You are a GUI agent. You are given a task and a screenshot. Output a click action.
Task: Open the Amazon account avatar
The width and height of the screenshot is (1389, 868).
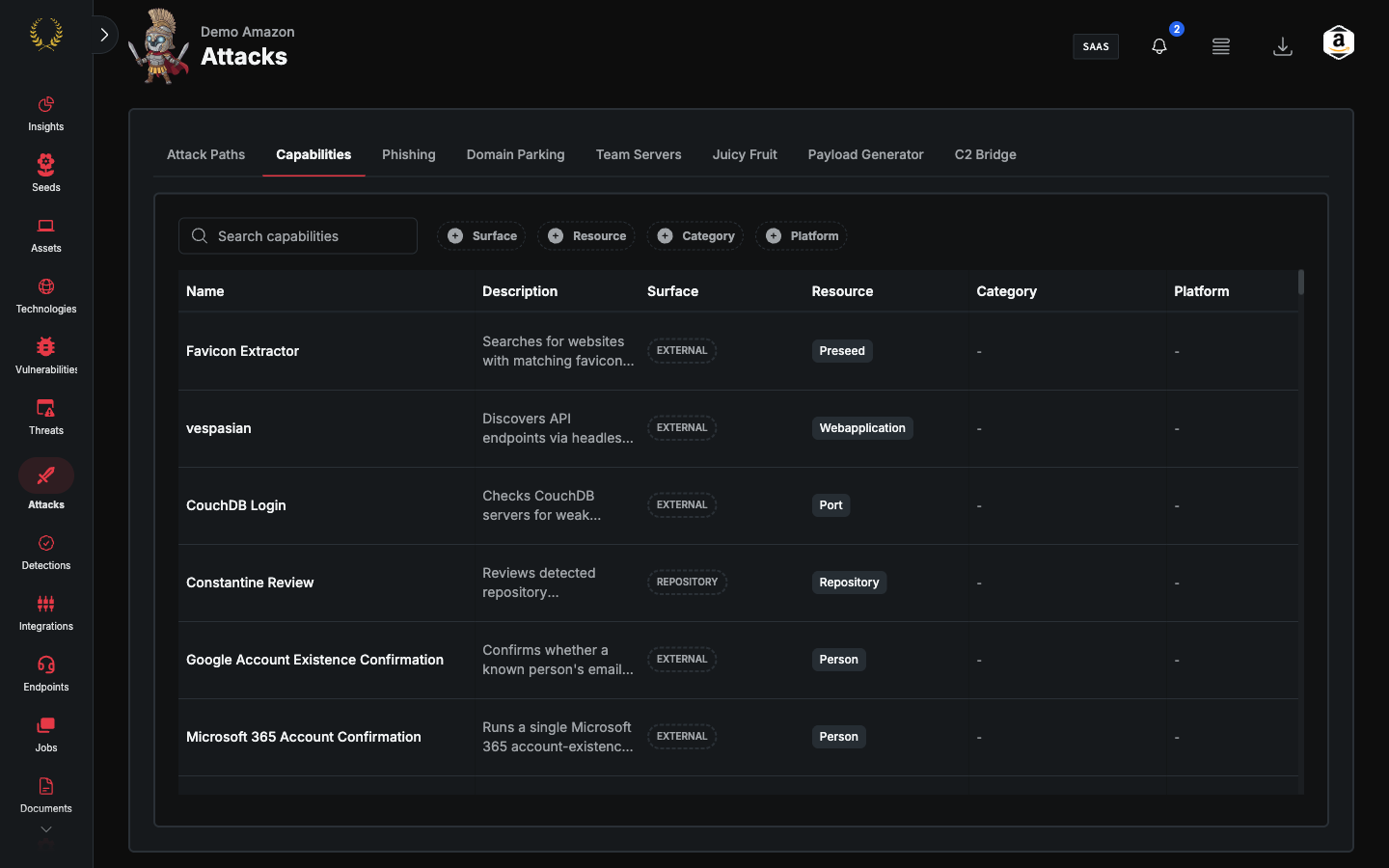click(1339, 43)
